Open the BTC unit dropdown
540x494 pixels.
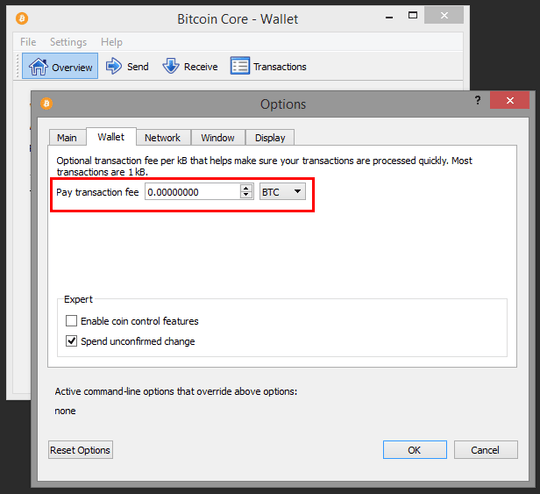282,192
